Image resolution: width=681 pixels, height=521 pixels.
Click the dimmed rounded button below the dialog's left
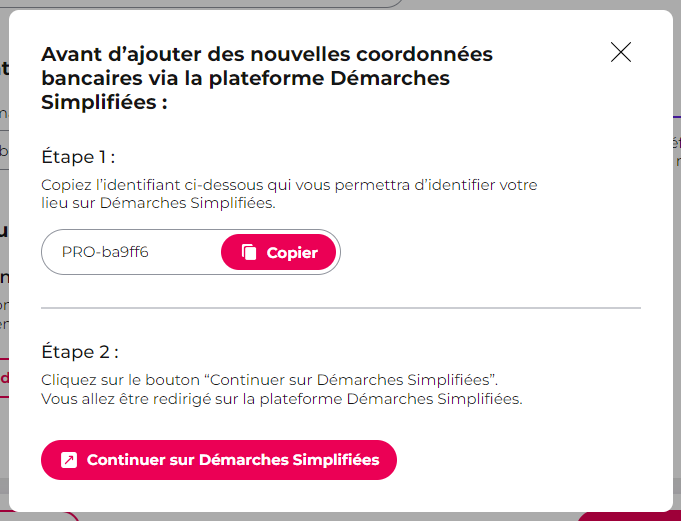pyautogui.click(x=39, y=516)
